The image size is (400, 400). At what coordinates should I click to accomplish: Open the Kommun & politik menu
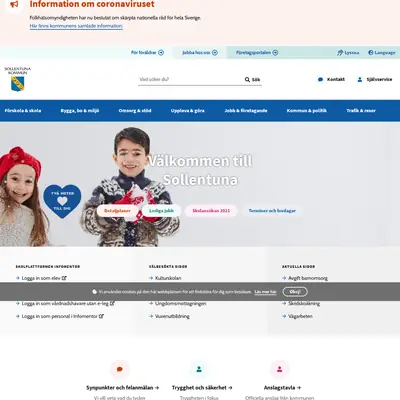(307, 111)
